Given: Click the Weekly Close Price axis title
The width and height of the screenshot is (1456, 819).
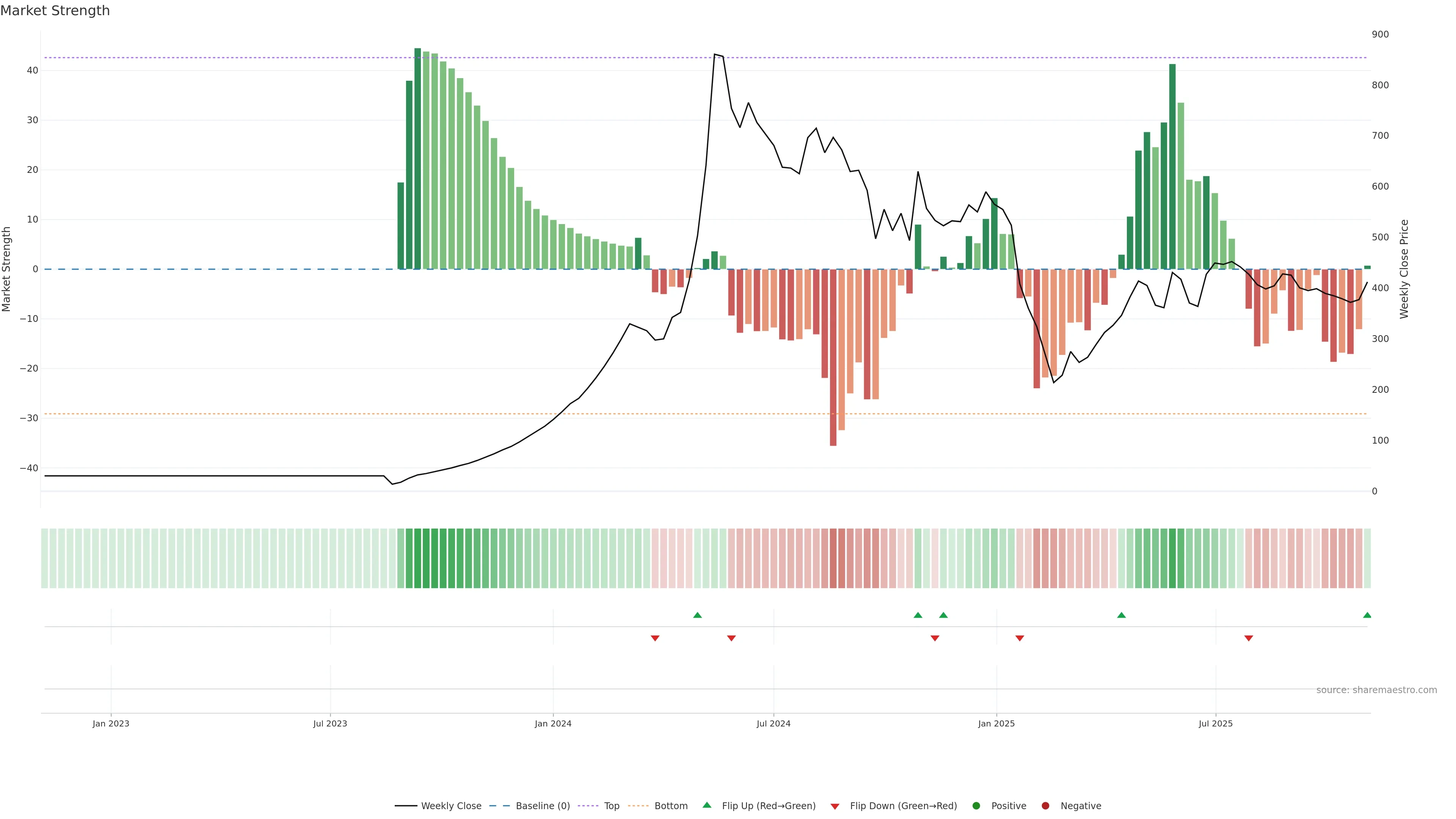Looking at the screenshot, I should tap(1404, 269).
